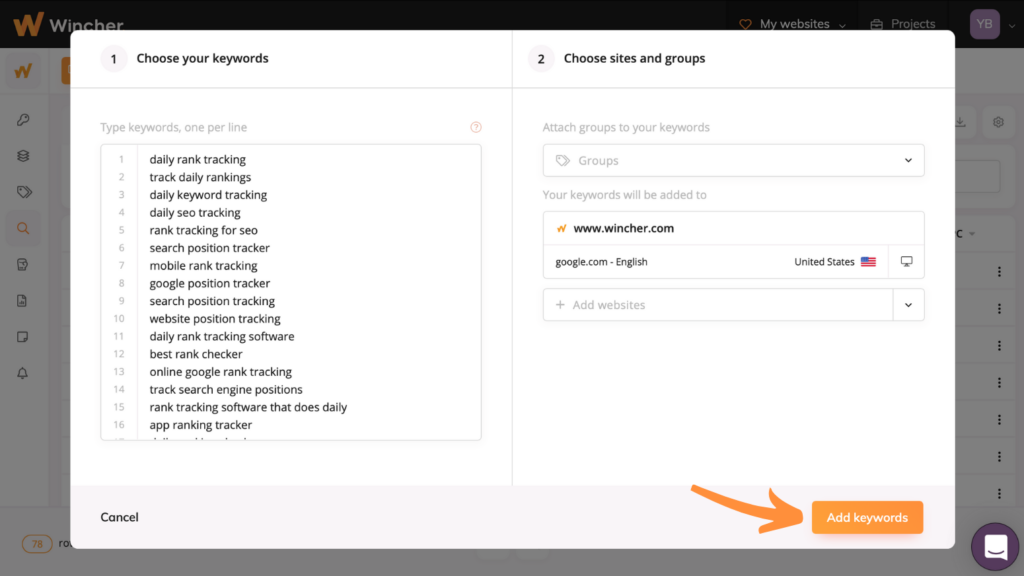Click the 78 badge at bottom left

tap(37, 543)
